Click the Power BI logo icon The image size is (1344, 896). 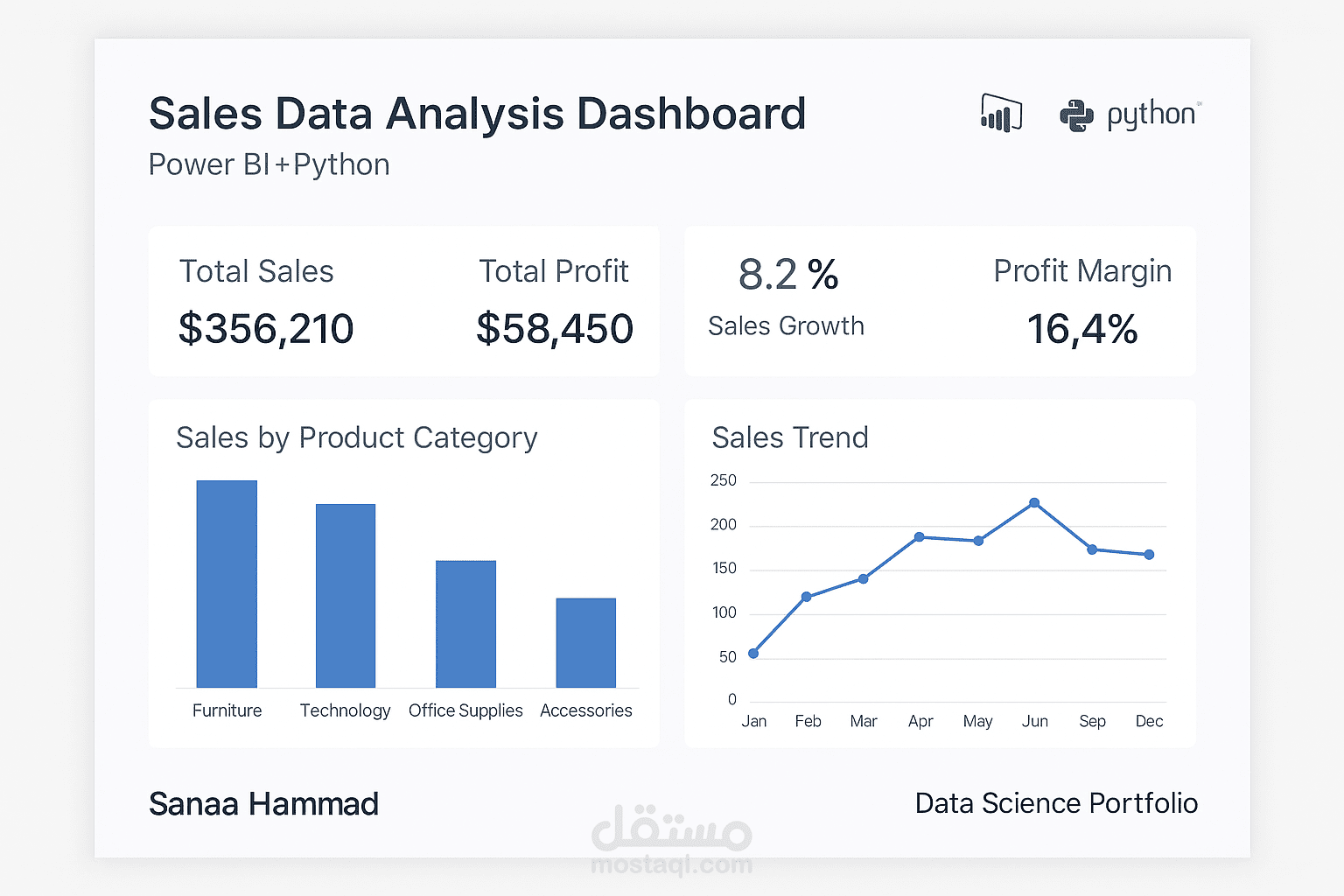tap(1002, 113)
